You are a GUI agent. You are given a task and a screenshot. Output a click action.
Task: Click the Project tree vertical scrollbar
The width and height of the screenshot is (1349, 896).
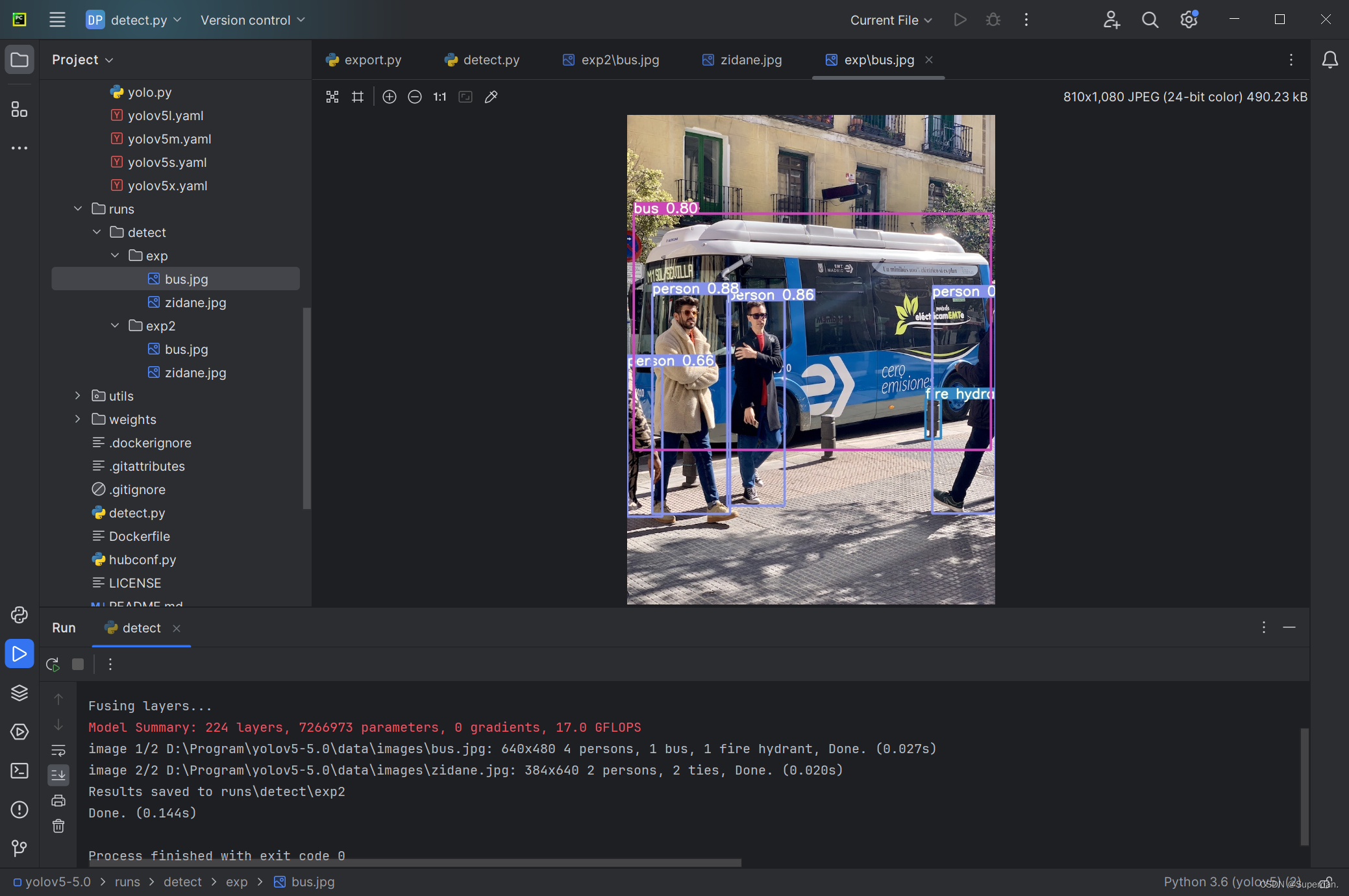coord(306,408)
